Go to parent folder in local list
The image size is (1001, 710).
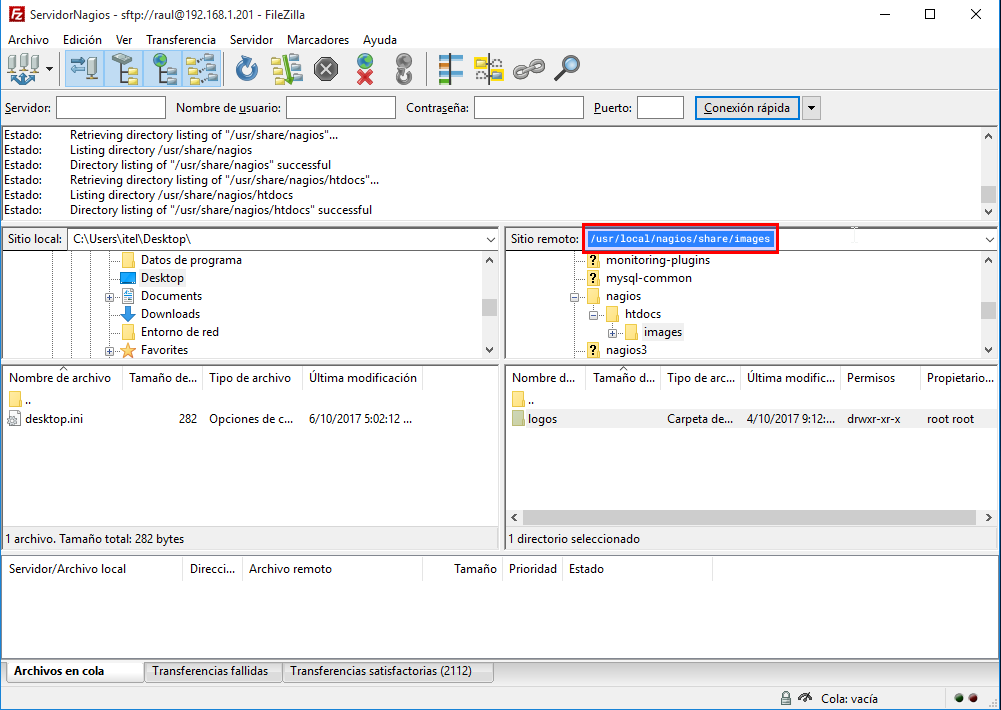pyautogui.click(x=20, y=400)
